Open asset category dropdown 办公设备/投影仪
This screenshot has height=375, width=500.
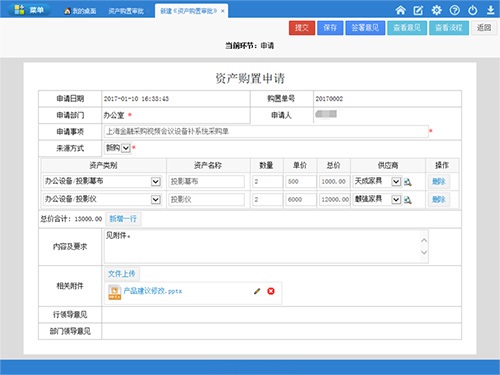pyautogui.click(x=102, y=199)
